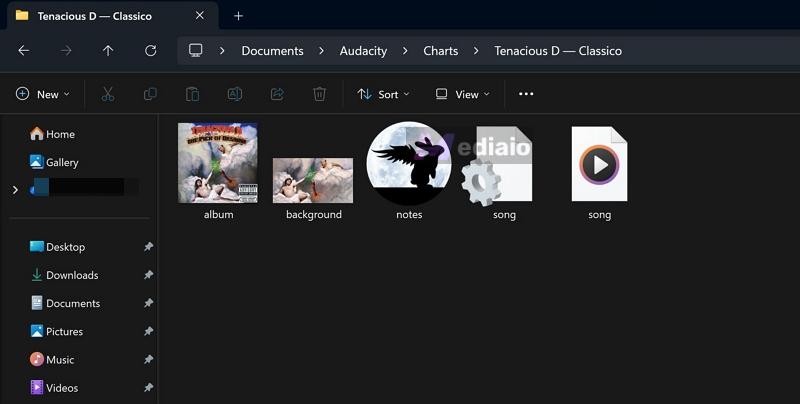Image resolution: width=800 pixels, height=404 pixels.
Task: Click the Delete trash can icon
Action: 319,94
